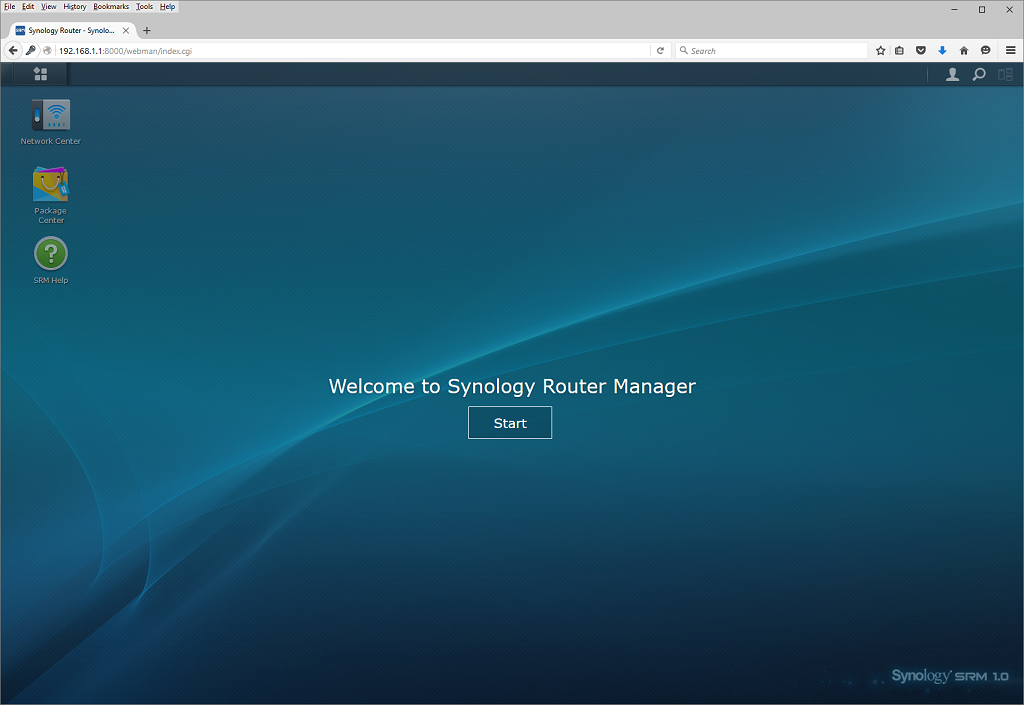Open the SRM main menu icon
The height and width of the screenshot is (705, 1024).
(x=40, y=74)
